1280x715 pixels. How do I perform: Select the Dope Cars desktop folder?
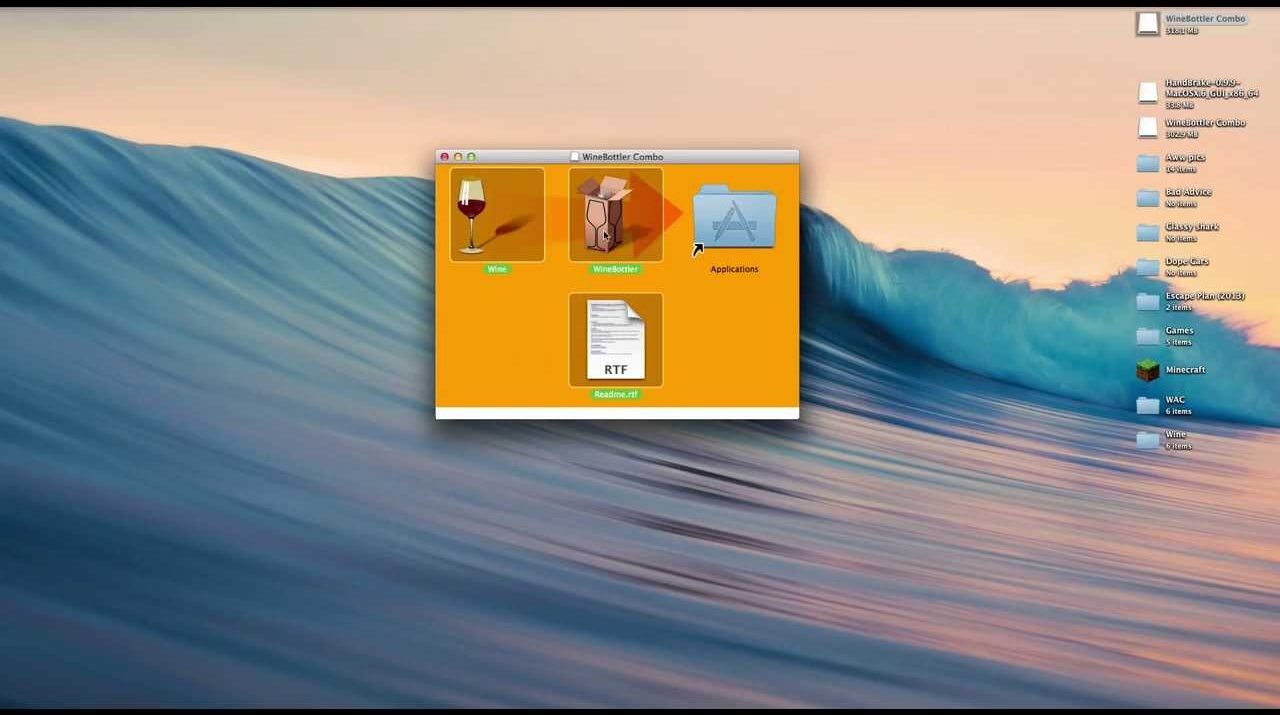click(x=1148, y=266)
